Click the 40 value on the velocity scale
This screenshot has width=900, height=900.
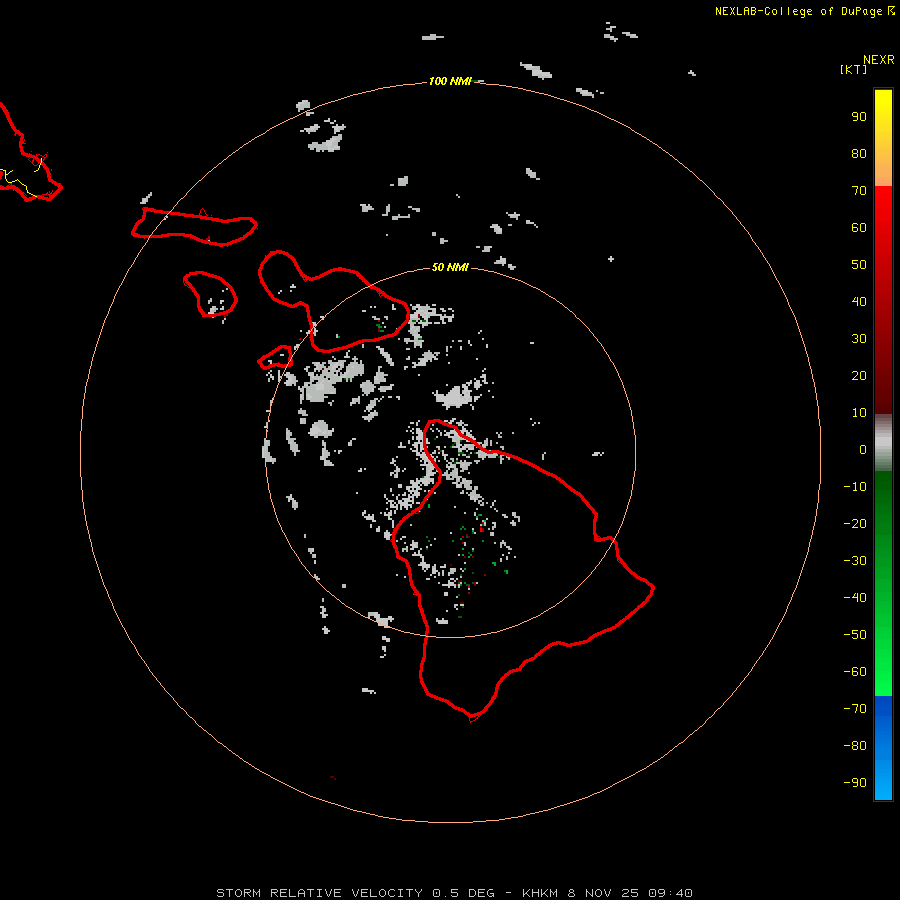click(x=859, y=301)
